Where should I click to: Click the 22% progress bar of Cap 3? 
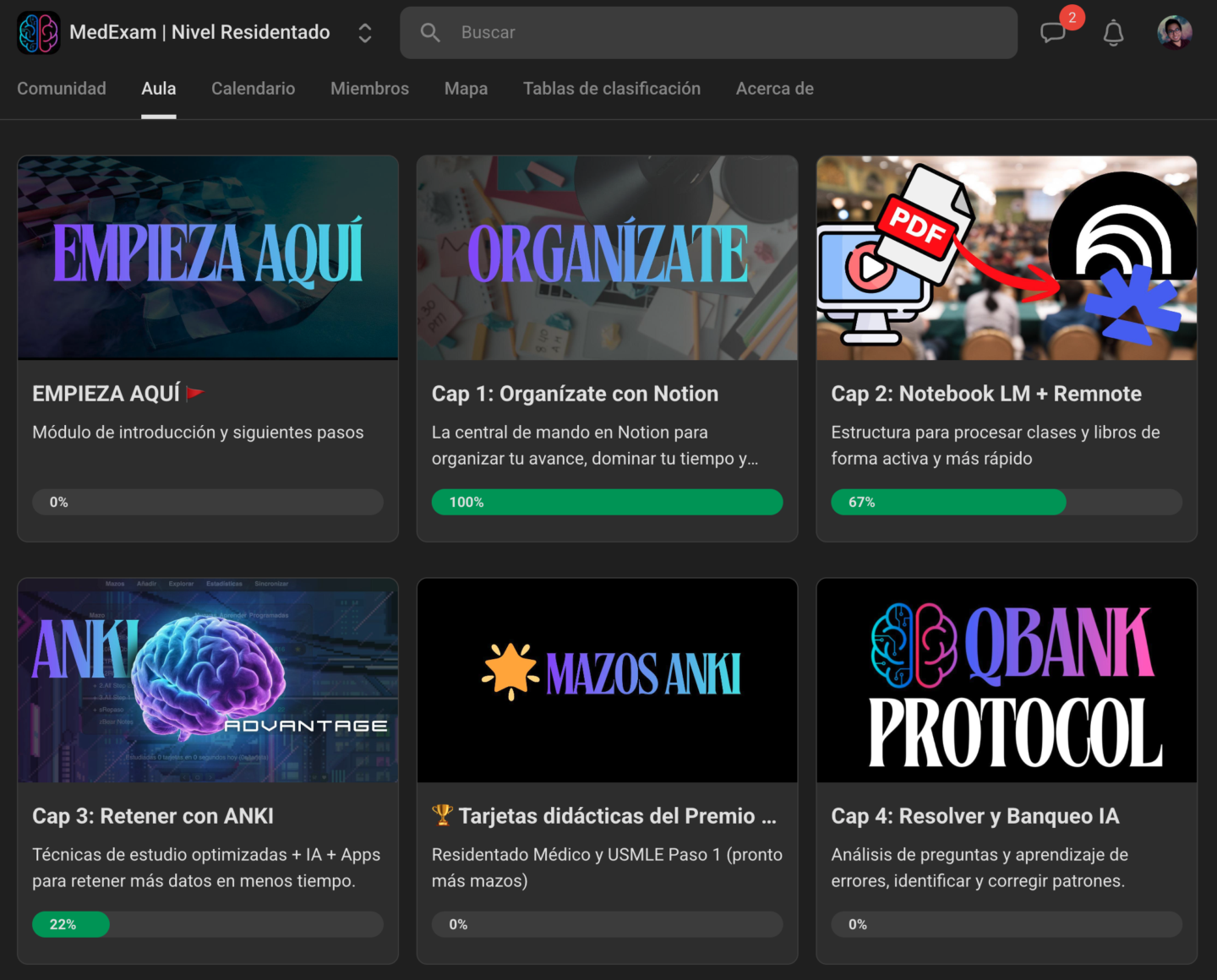tap(208, 924)
